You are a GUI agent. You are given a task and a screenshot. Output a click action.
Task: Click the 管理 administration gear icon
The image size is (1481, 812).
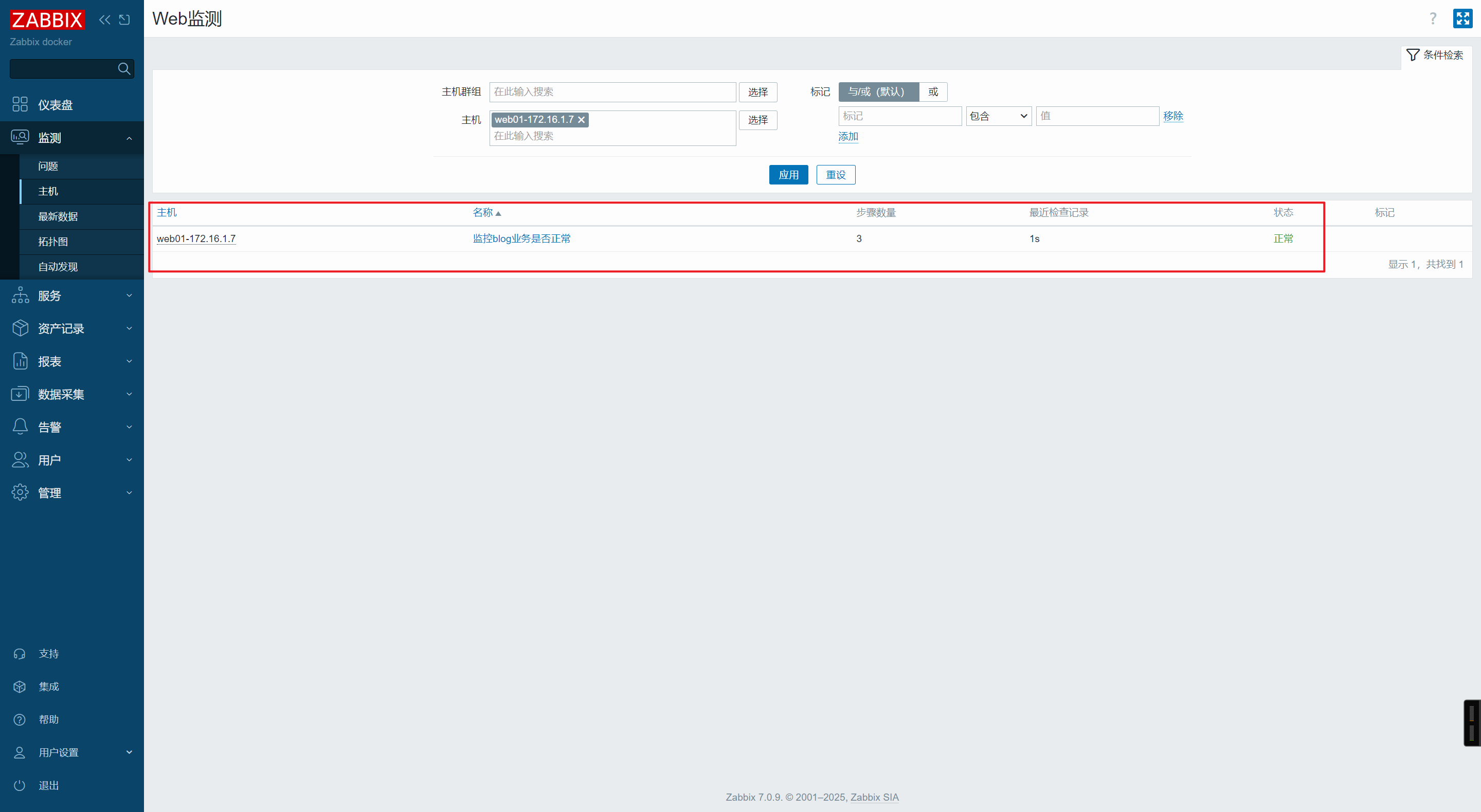click(20, 492)
